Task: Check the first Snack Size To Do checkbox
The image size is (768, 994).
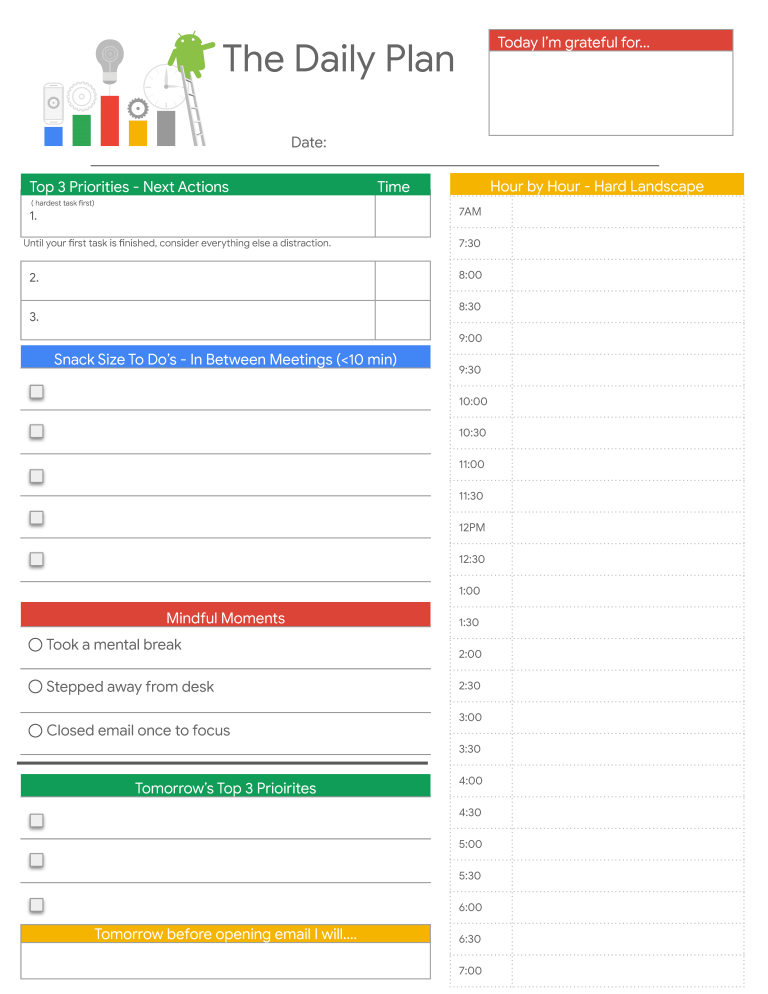Action: point(37,392)
